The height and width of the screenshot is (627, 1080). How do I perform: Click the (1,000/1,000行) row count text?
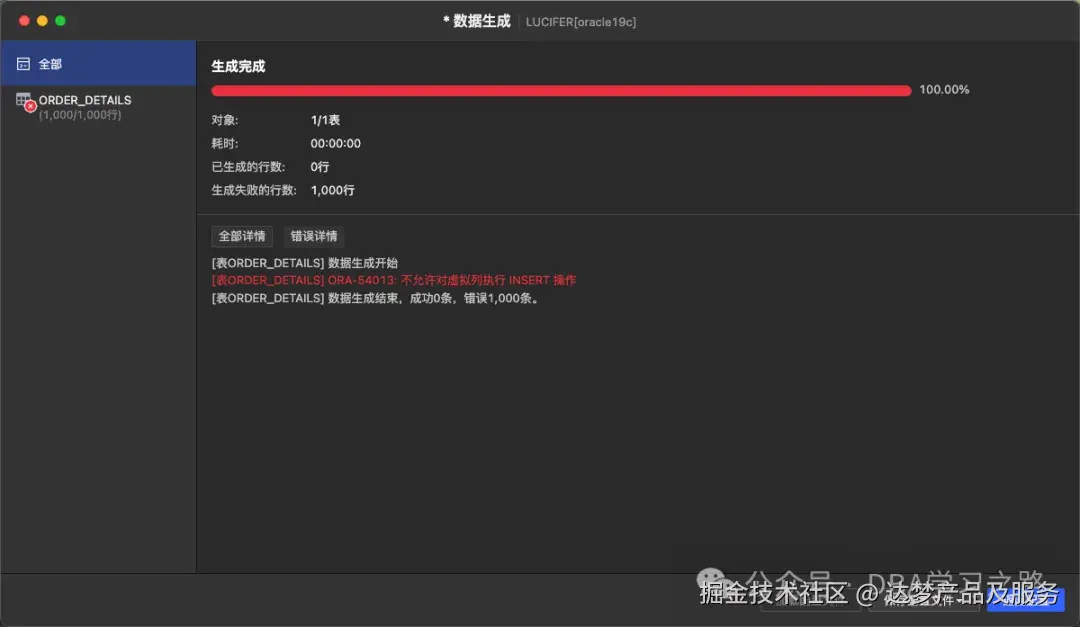click(x=80, y=115)
